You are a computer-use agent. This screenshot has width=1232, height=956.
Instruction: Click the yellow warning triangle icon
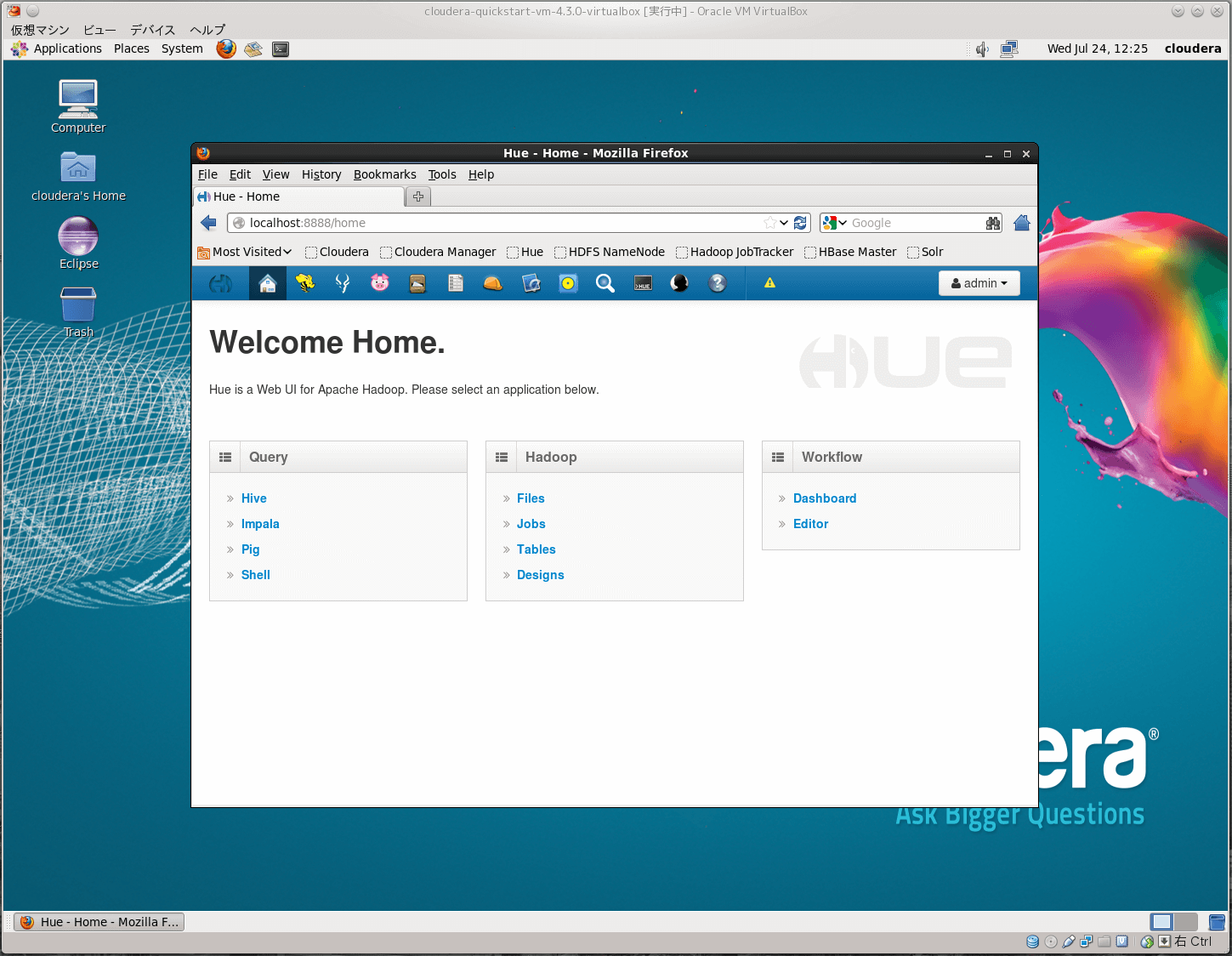pyautogui.click(x=769, y=283)
